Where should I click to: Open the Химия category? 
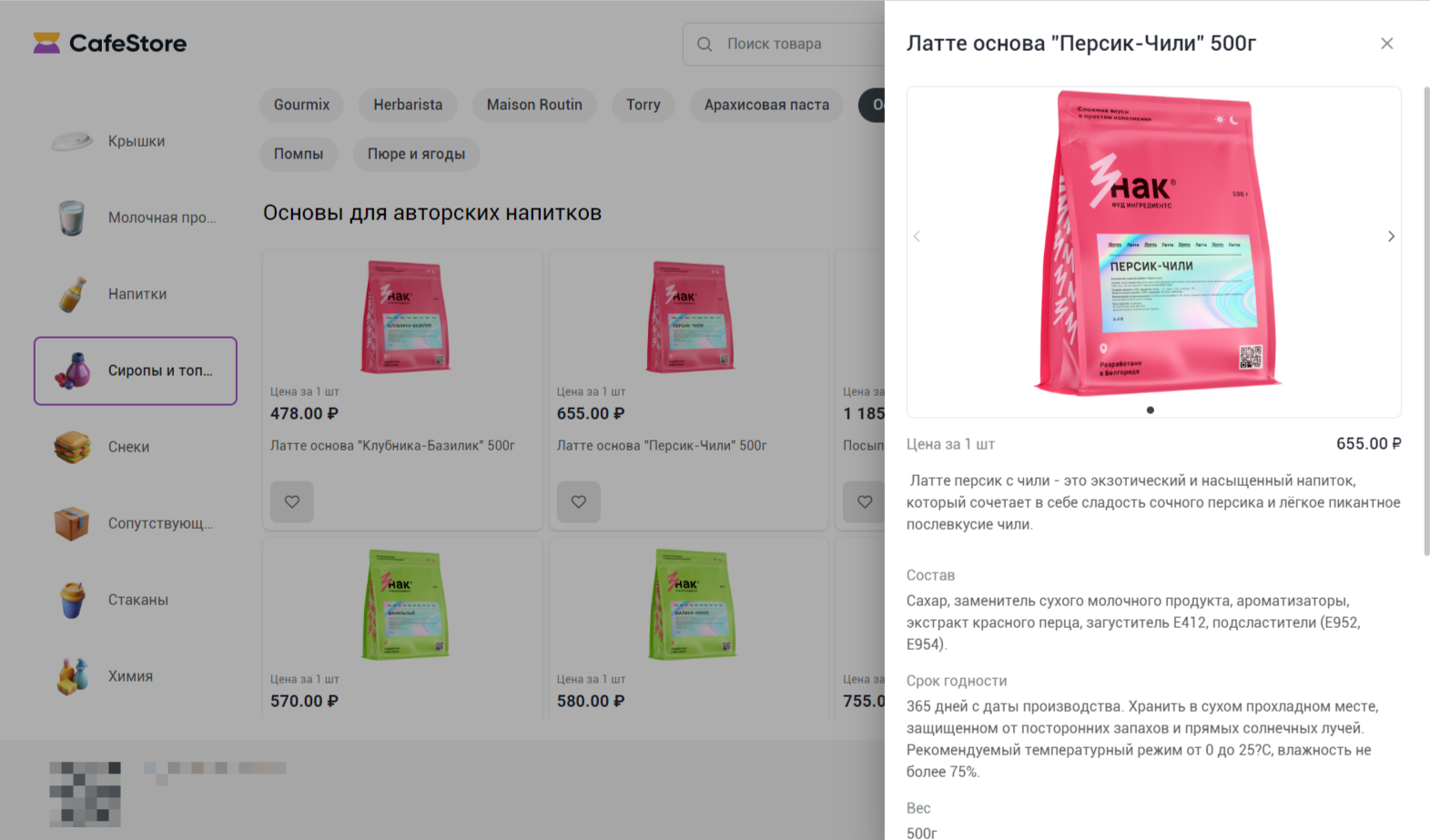coord(136,676)
